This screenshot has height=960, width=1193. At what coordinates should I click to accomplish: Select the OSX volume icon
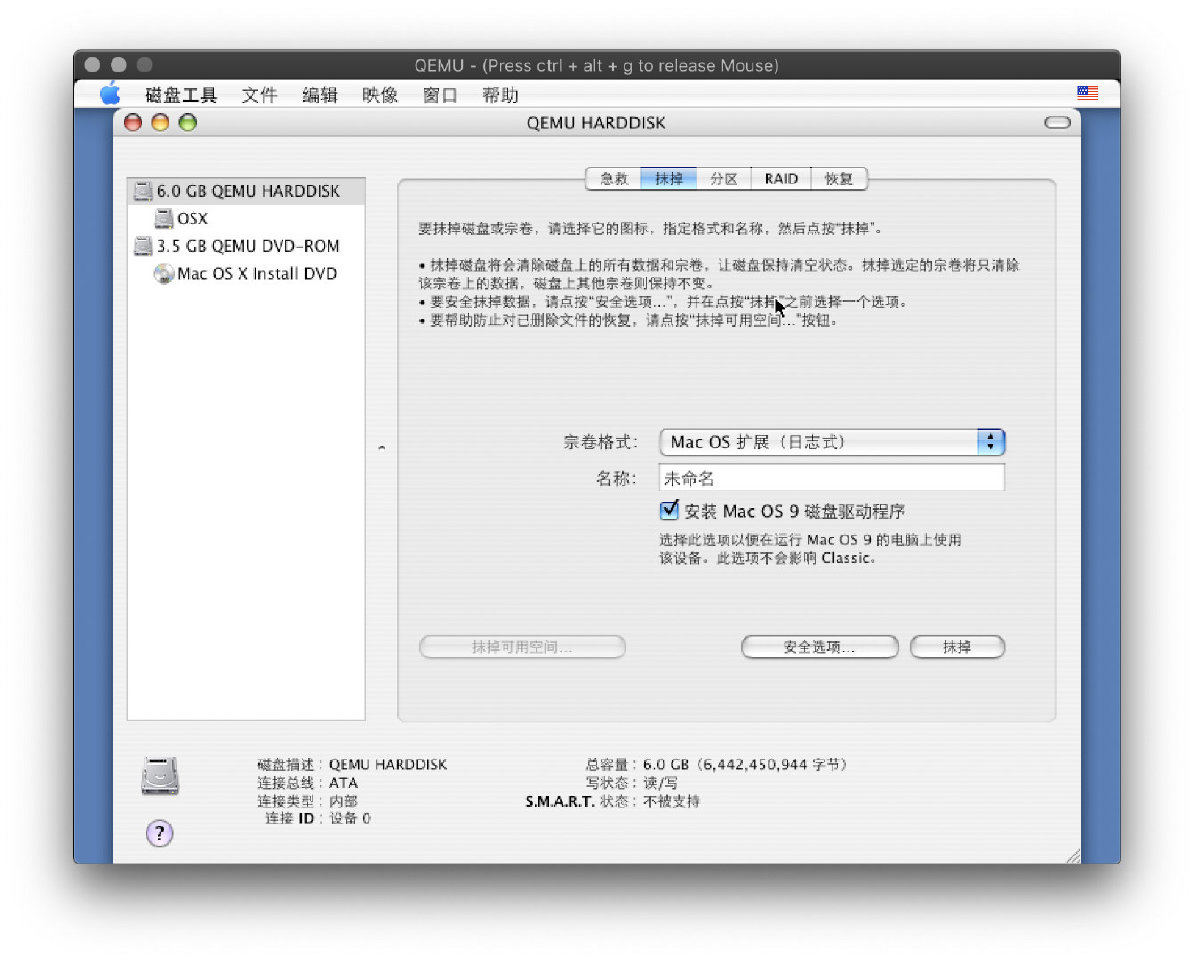[x=164, y=218]
